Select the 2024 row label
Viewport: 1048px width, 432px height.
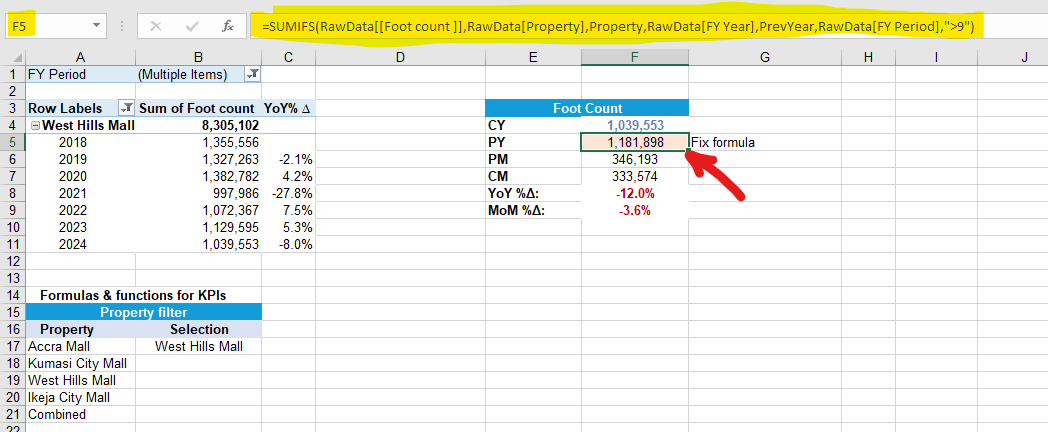click(80, 244)
